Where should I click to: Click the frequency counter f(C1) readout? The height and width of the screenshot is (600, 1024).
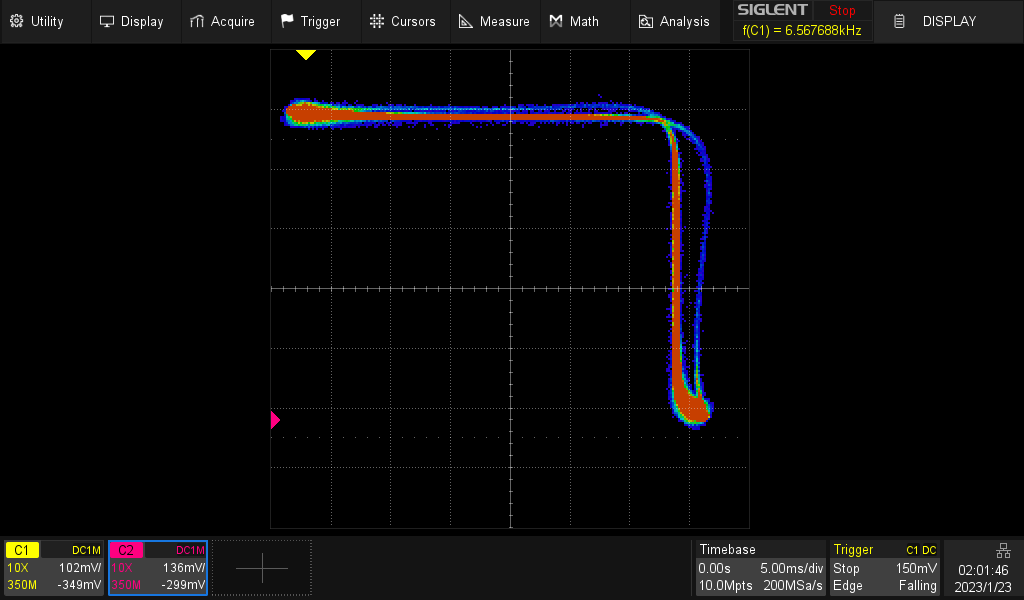coord(801,31)
